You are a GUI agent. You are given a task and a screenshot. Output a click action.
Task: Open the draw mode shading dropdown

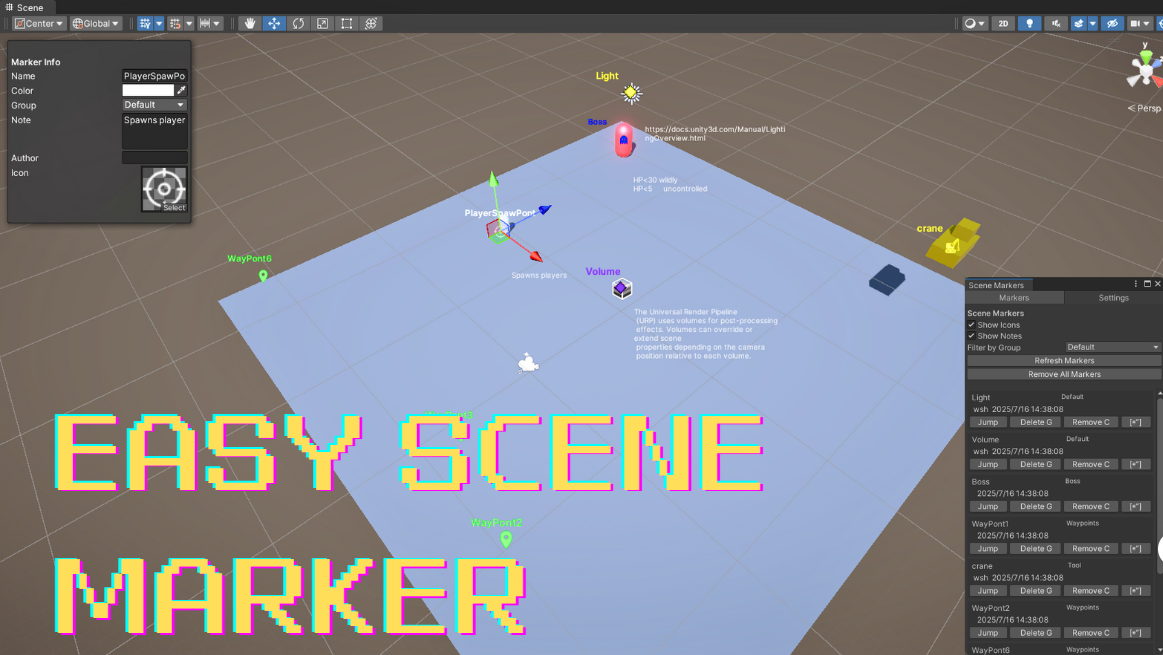point(974,24)
